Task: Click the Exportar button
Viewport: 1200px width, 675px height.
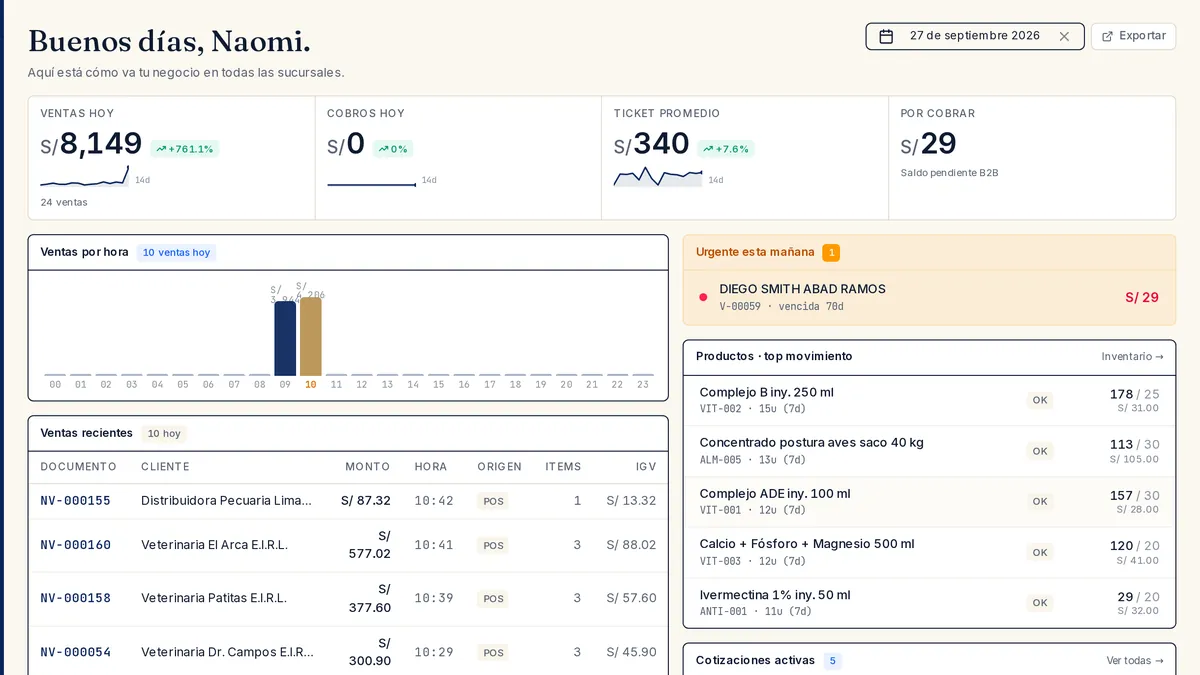Action: [x=1133, y=36]
